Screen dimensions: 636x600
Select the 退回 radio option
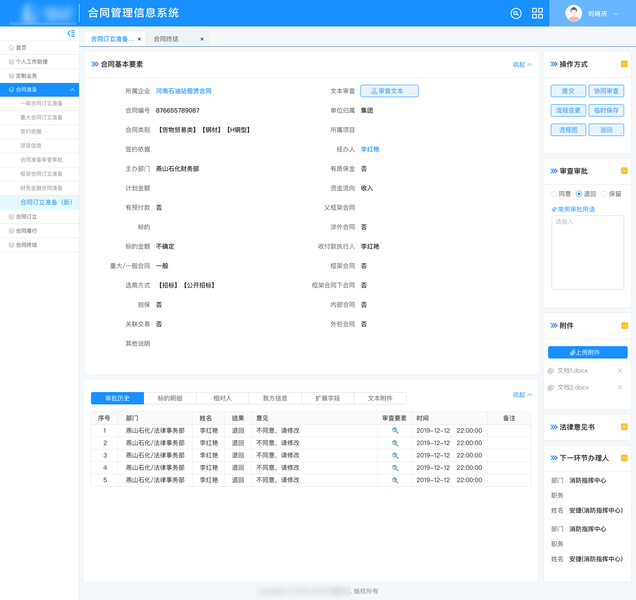579,194
